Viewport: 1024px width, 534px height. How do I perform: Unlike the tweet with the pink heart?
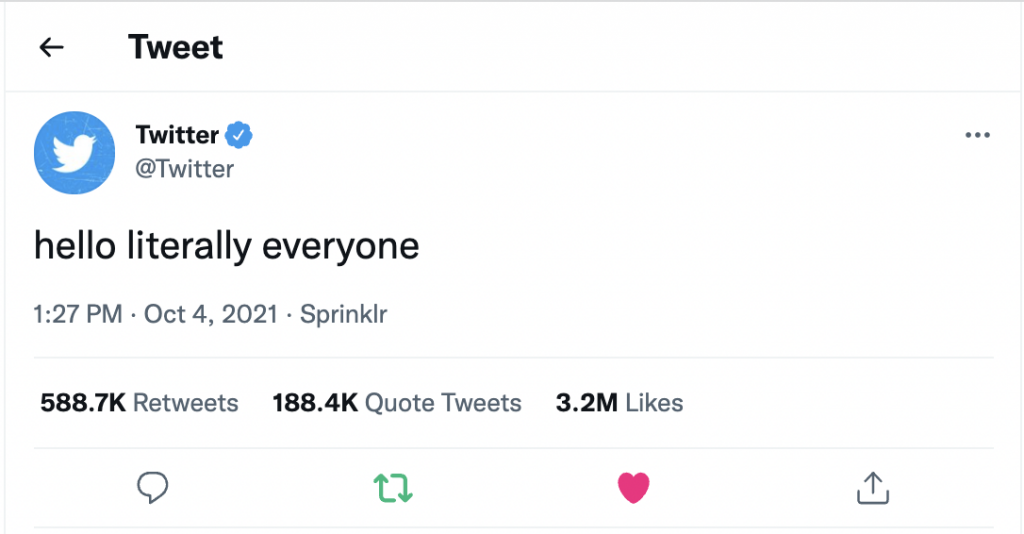click(634, 487)
